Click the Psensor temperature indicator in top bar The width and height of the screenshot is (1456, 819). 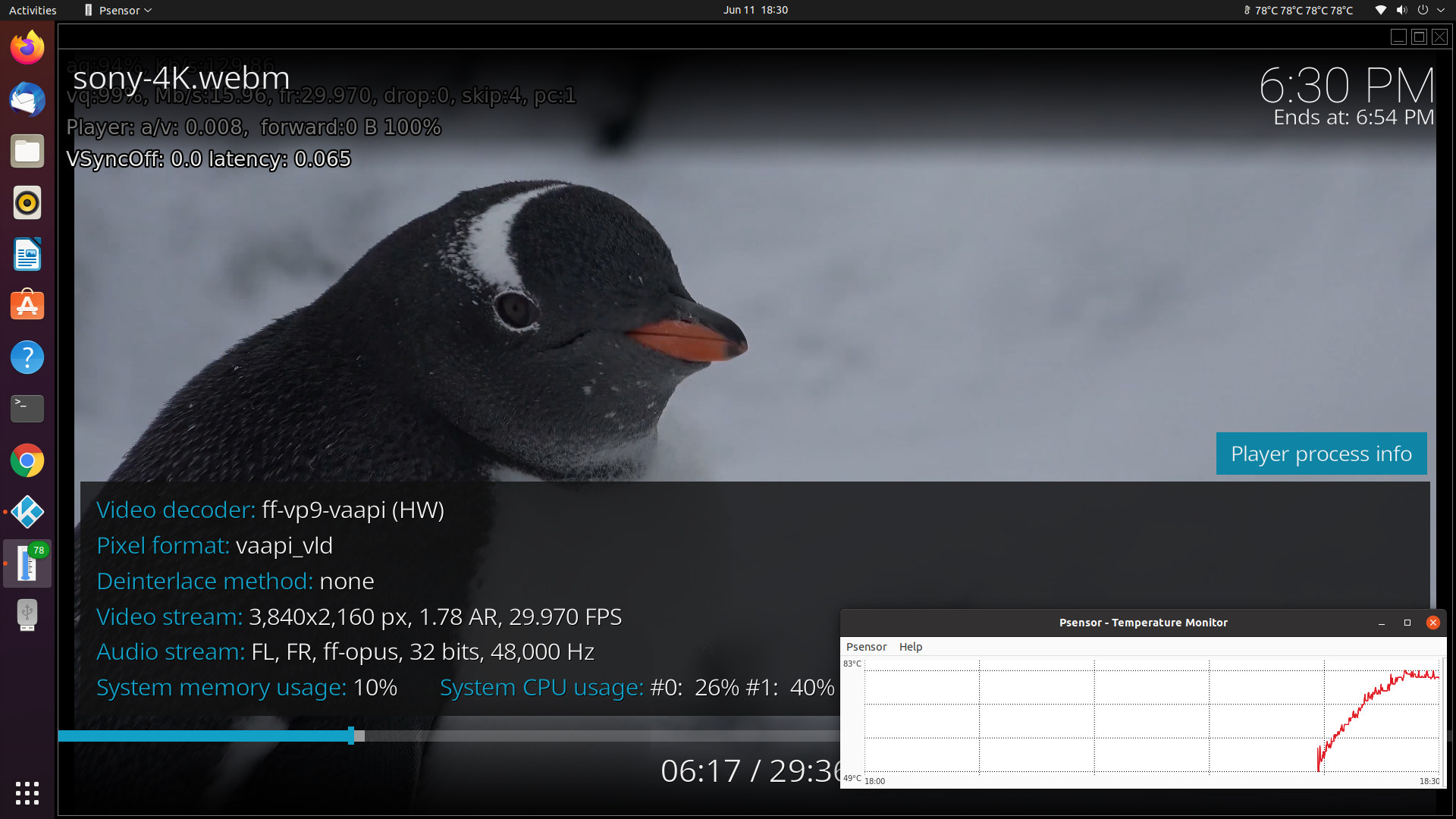click(x=1298, y=10)
